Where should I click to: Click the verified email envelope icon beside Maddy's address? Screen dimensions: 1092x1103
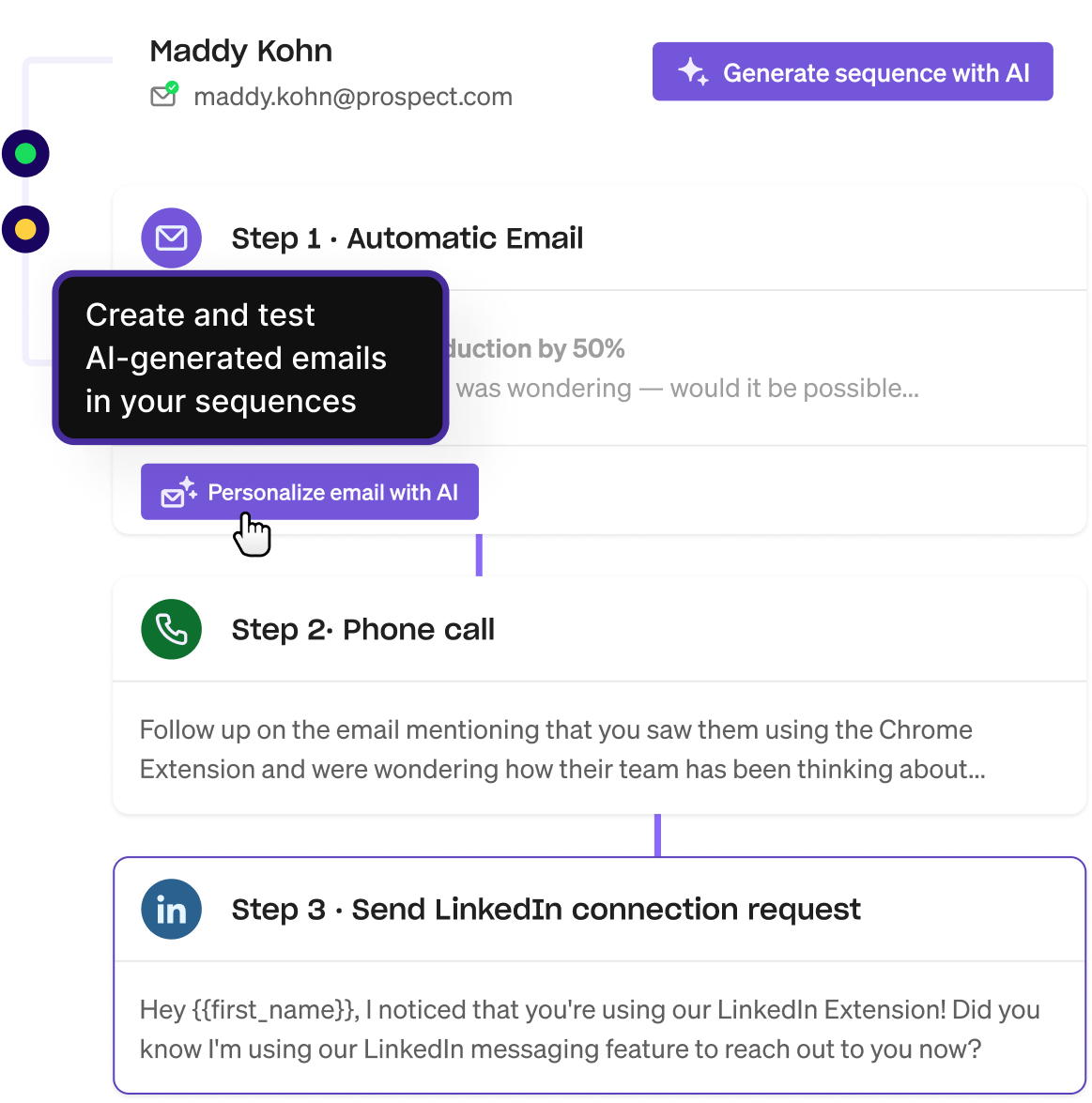(163, 95)
